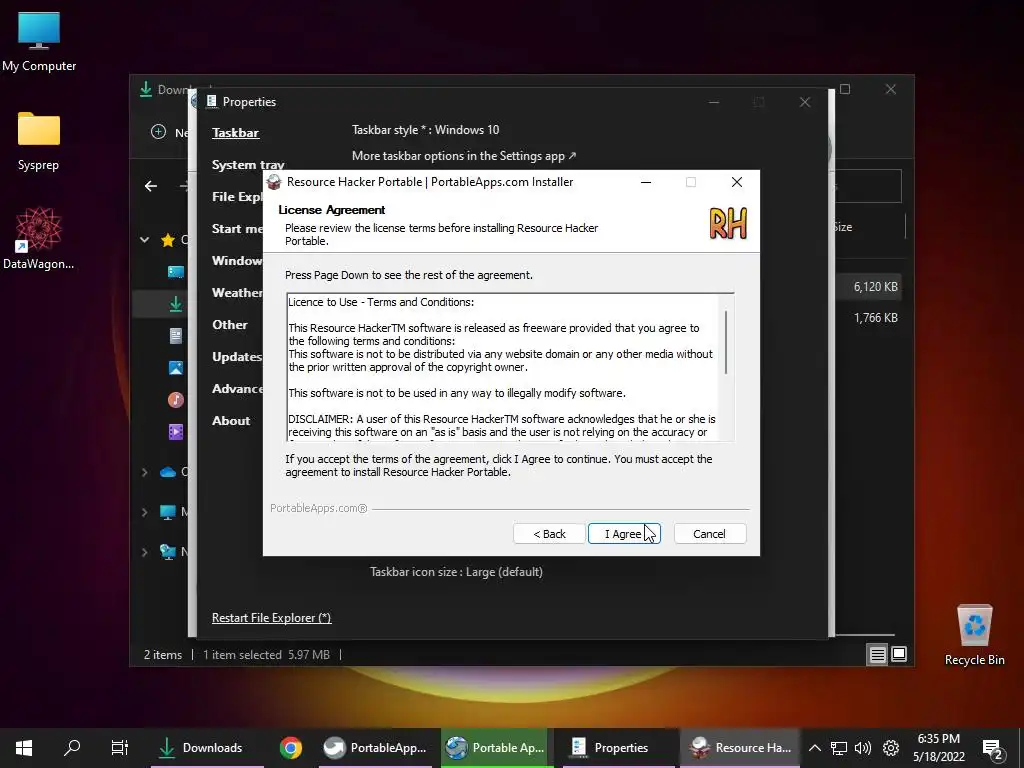
Task: Select the DataWagon desktop shortcut
Action: [39, 238]
